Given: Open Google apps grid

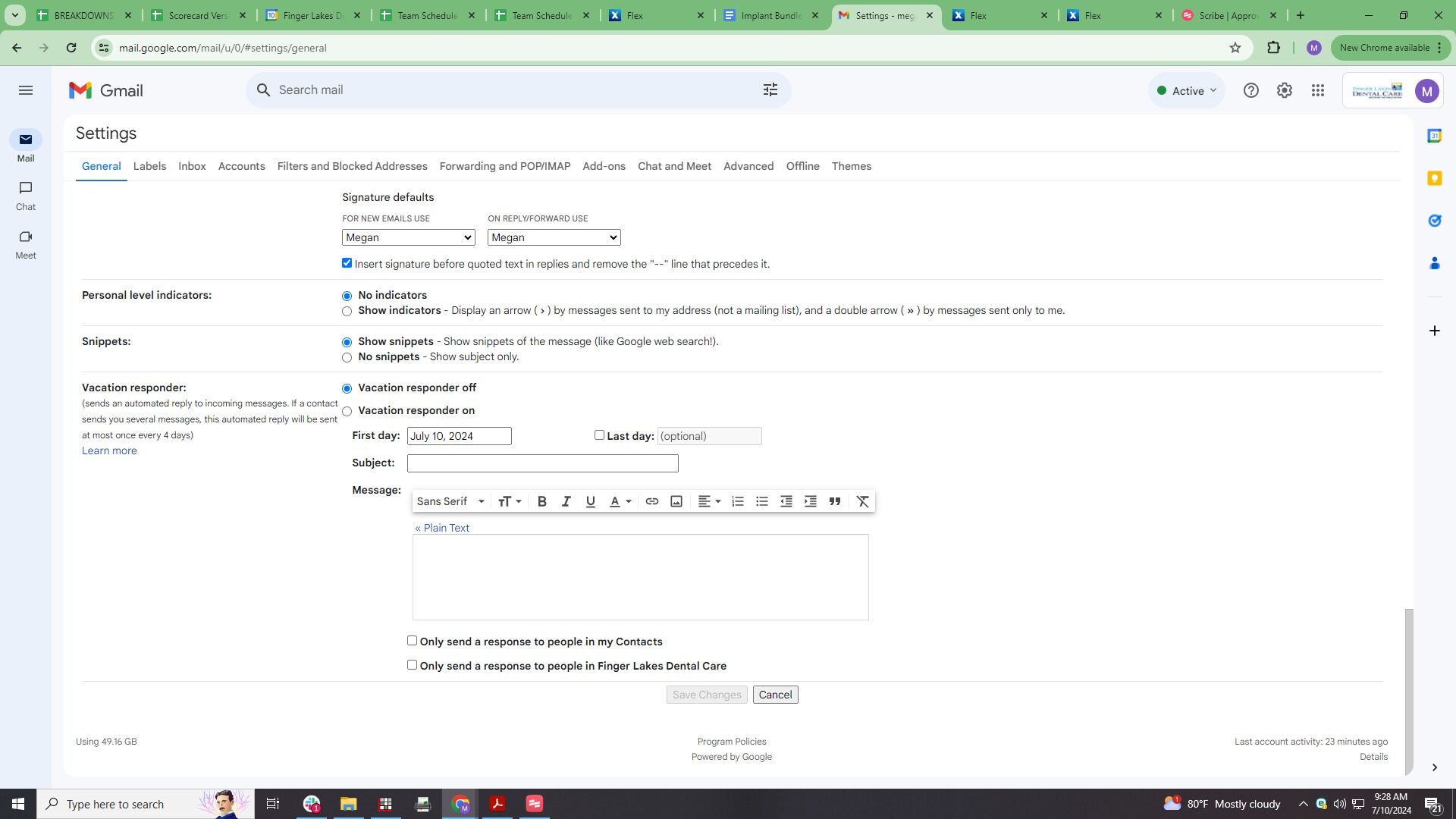Looking at the screenshot, I should click(x=1318, y=90).
